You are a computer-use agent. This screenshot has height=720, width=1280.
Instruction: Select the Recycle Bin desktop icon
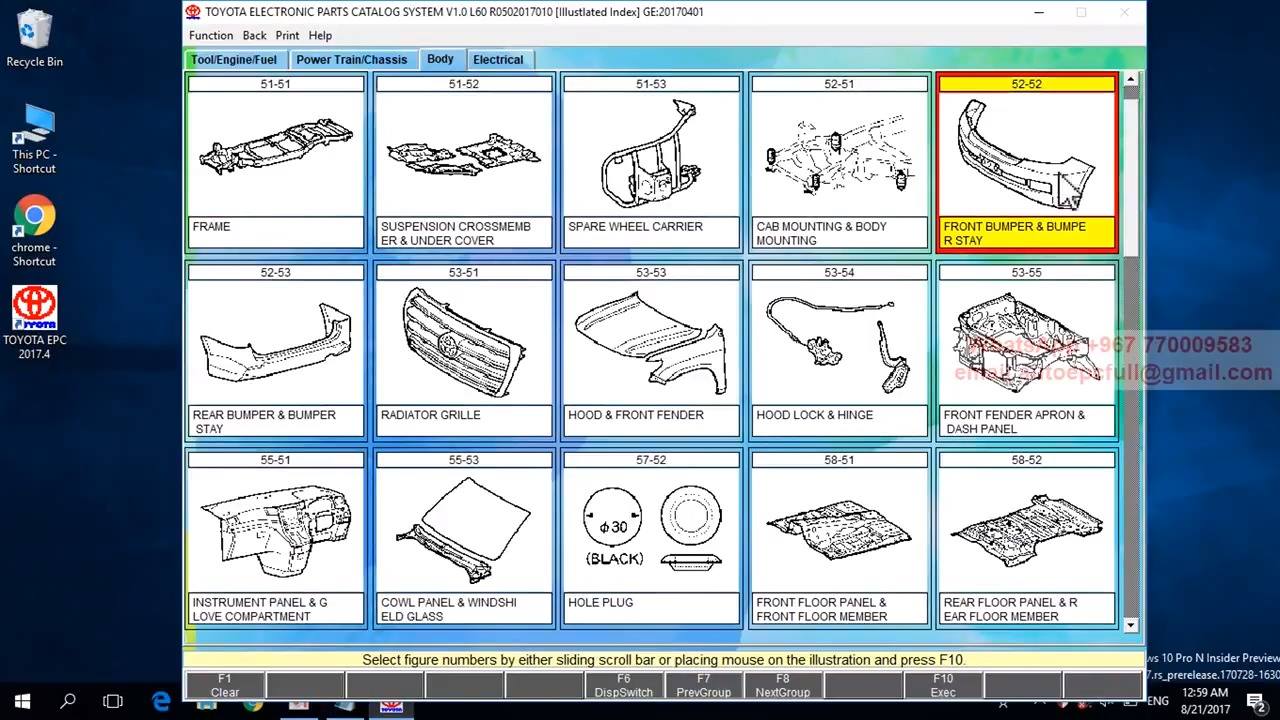[x=35, y=38]
